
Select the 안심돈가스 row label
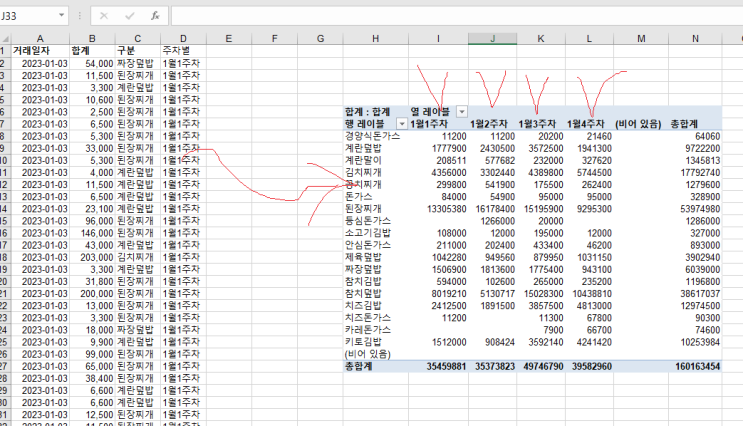click(x=368, y=245)
